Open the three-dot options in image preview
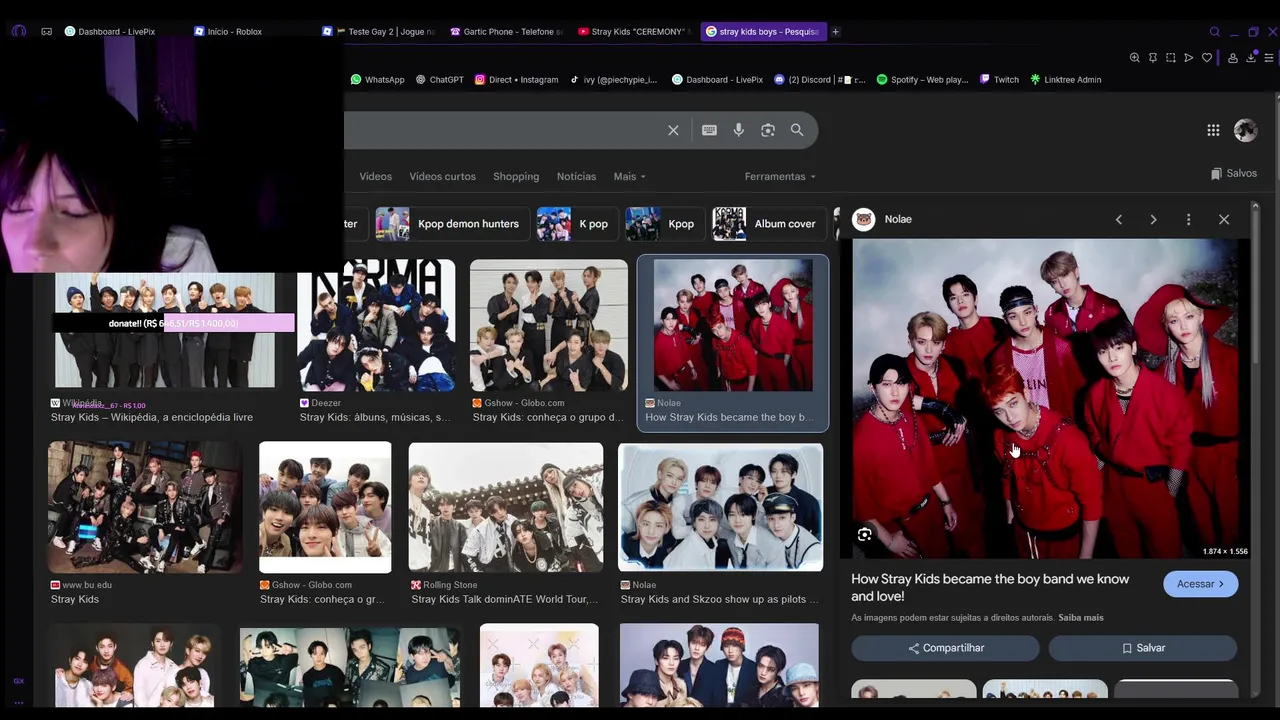 pyautogui.click(x=1188, y=219)
